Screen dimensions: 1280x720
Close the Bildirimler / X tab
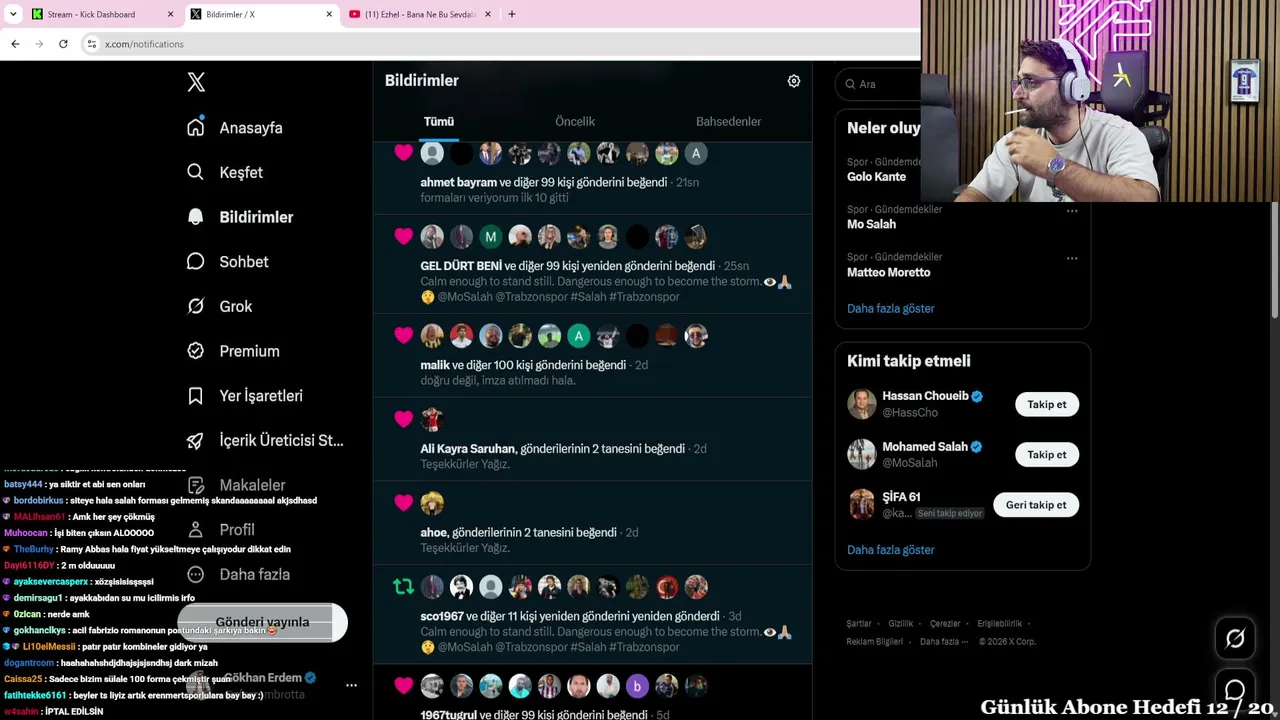pyautogui.click(x=329, y=14)
